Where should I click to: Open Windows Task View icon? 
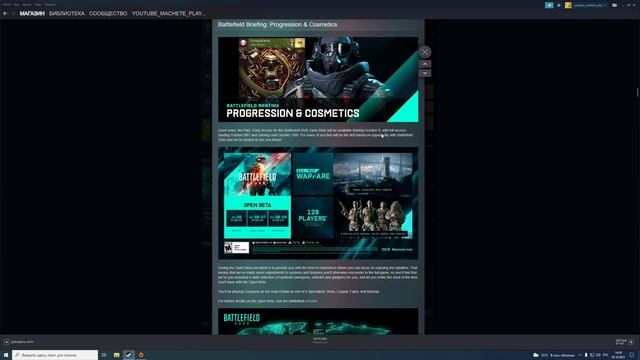click(x=104, y=355)
